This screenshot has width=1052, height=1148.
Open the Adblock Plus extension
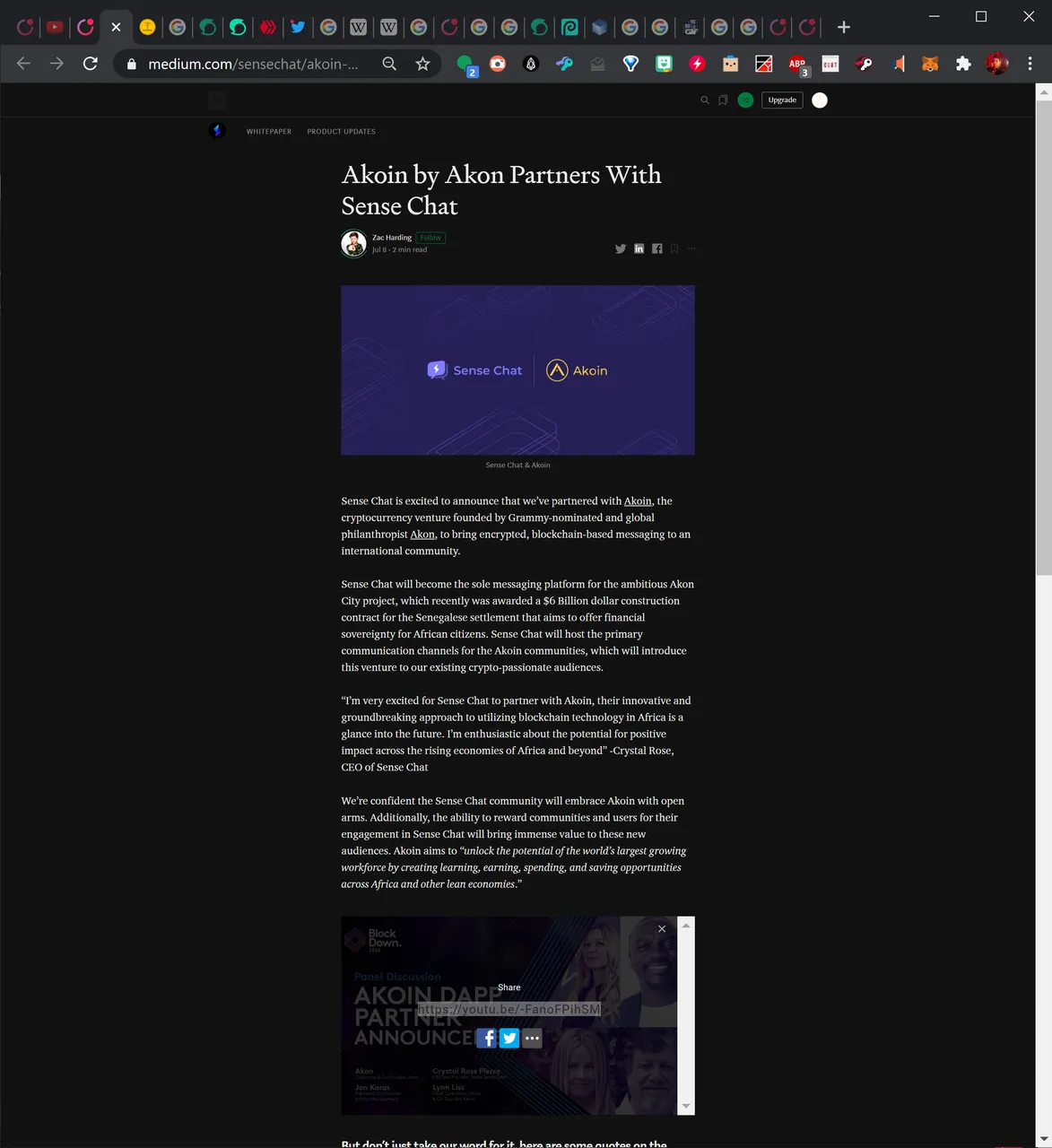point(797,65)
